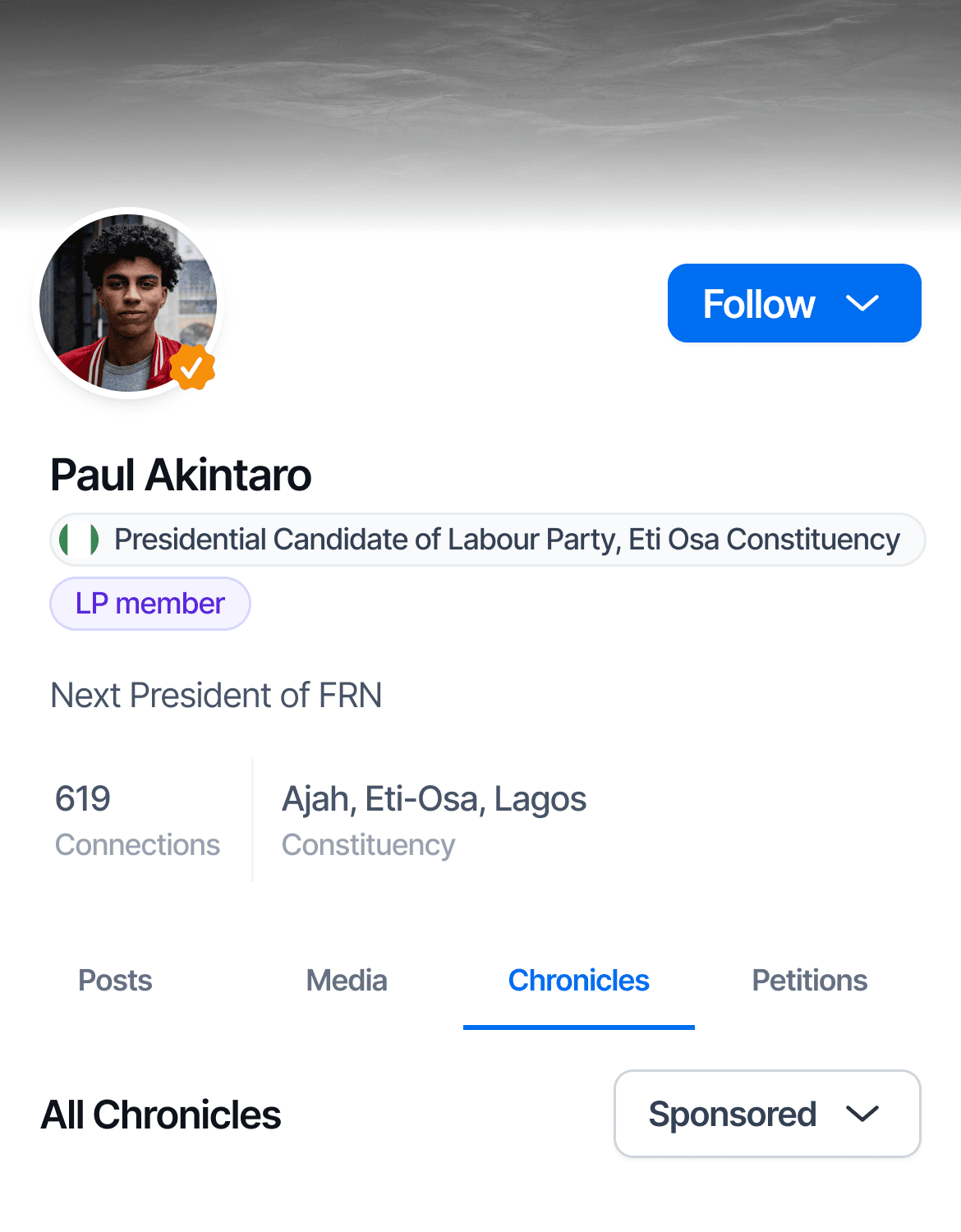Click the Nigerian flag icon
Image resolution: width=961 pixels, height=1232 pixels.
pos(80,540)
